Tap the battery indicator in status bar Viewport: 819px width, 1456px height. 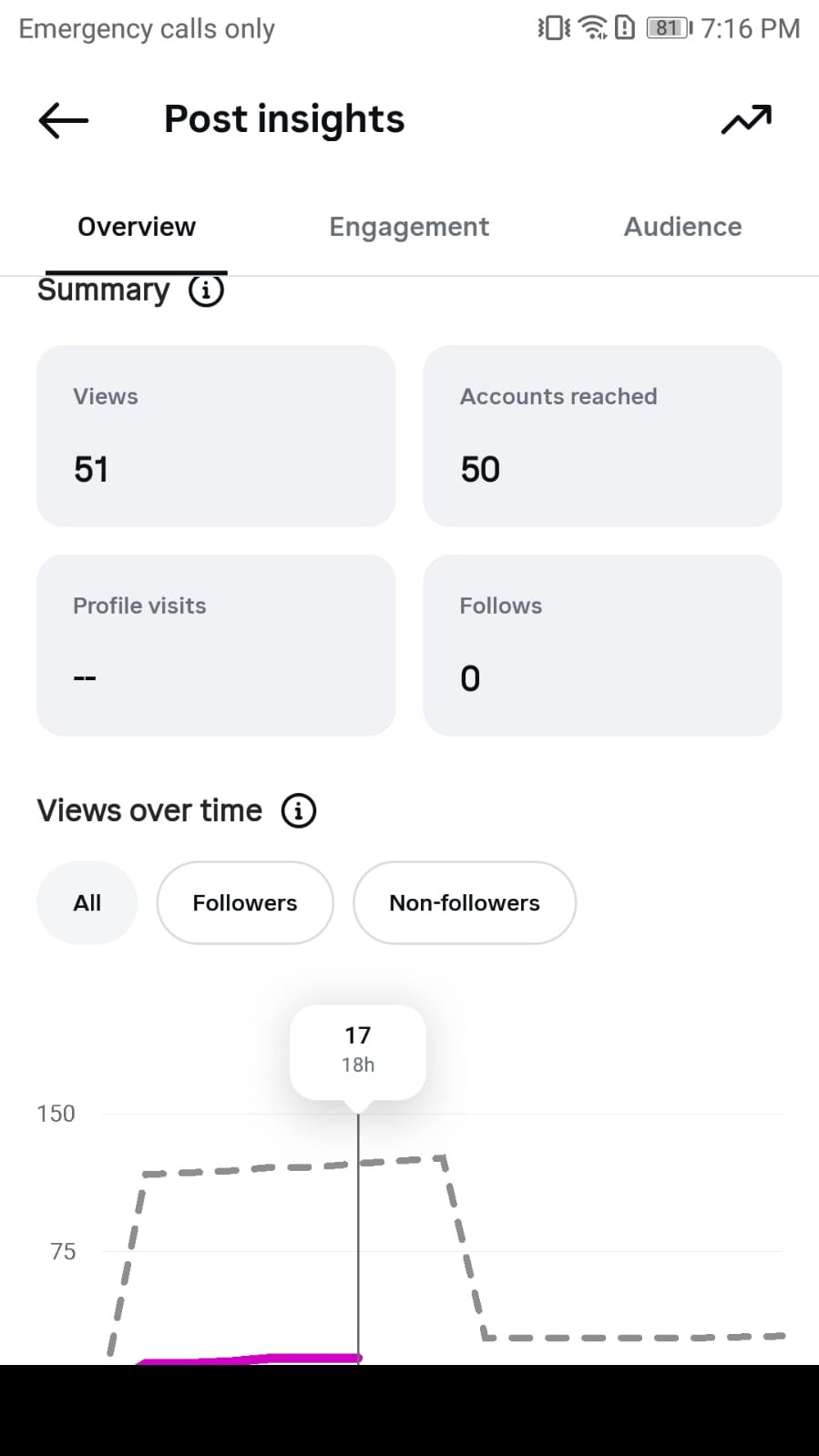[x=670, y=28]
